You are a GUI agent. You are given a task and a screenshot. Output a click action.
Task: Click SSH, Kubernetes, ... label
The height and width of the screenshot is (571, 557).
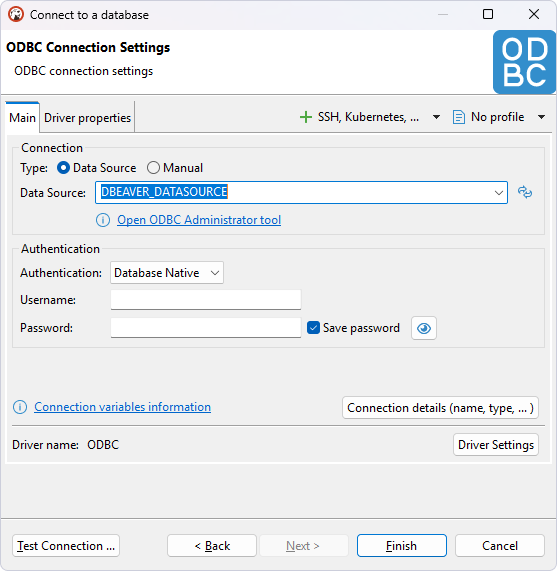368,117
